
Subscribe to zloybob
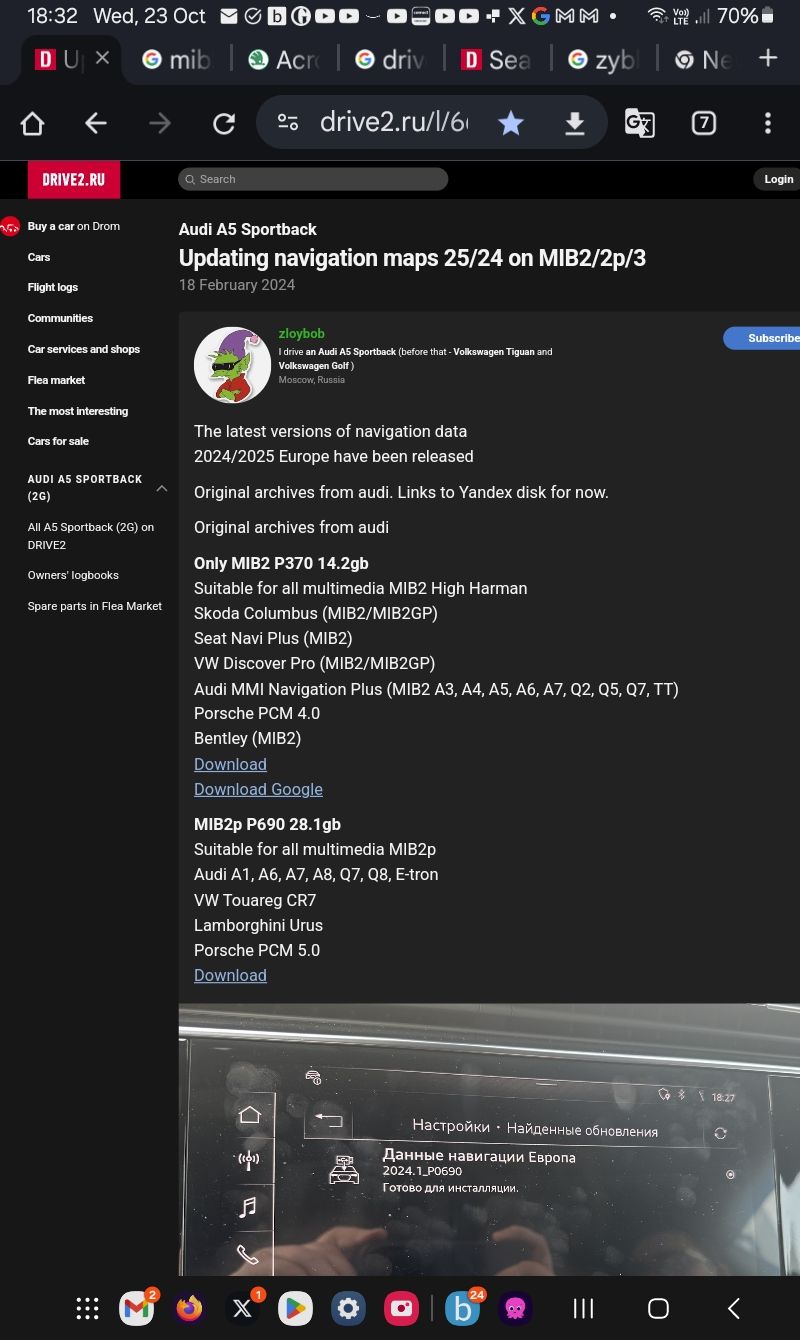(x=762, y=338)
